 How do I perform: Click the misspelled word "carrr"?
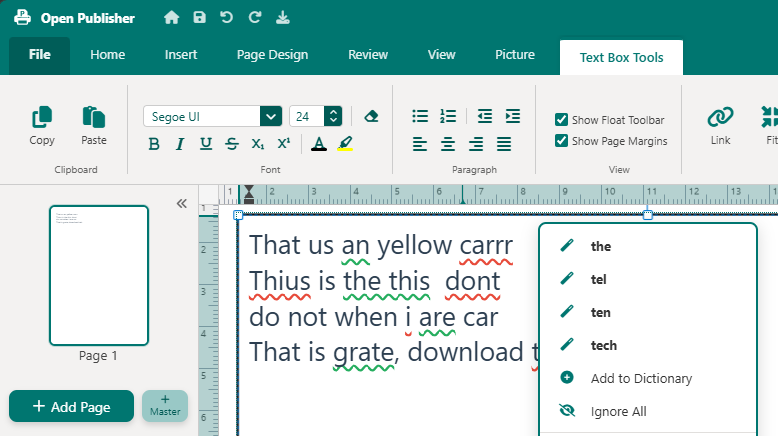486,246
